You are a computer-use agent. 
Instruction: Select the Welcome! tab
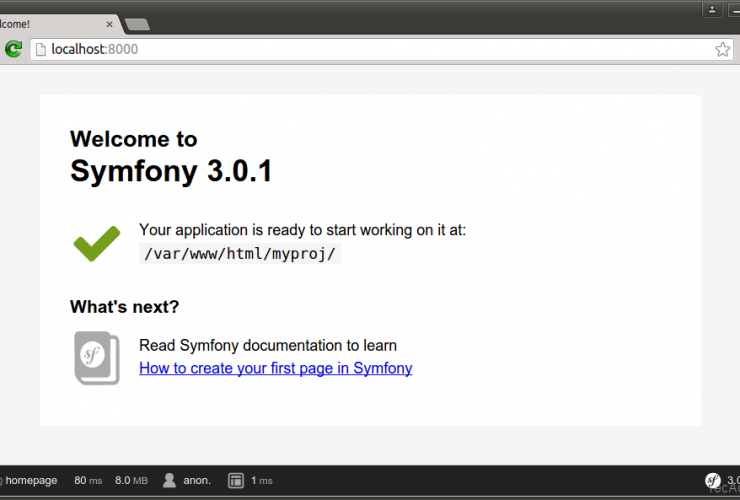[40, 23]
